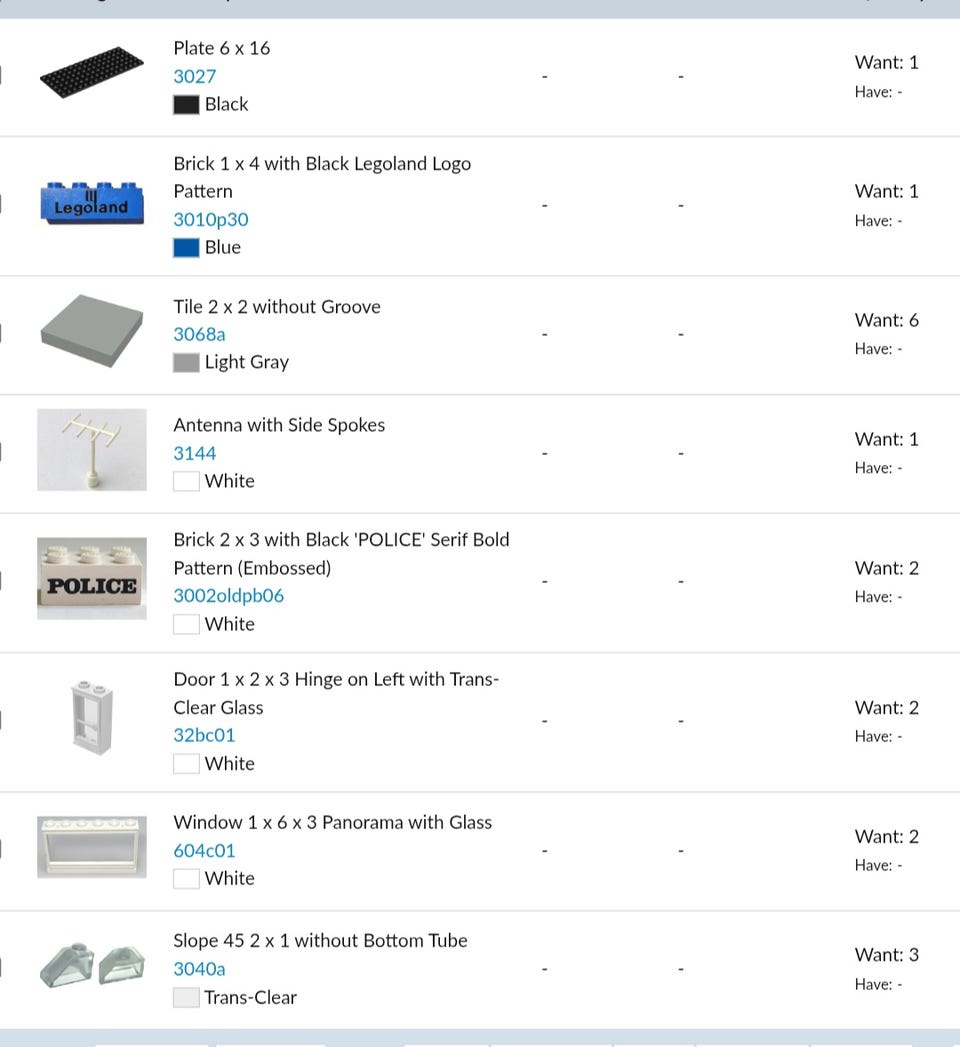Open the 3002oldpb06 part link

[x=228, y=595]
